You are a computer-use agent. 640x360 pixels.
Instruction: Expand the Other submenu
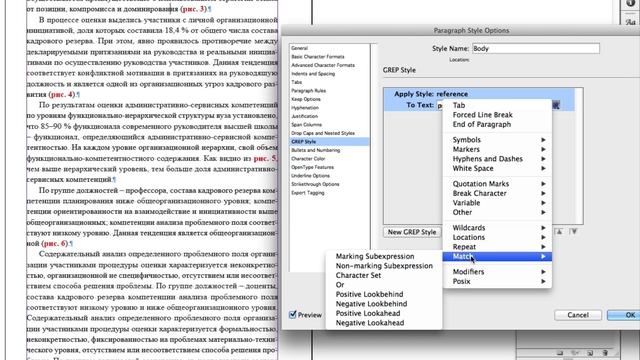pyautogui.click(x=497, y=212)
